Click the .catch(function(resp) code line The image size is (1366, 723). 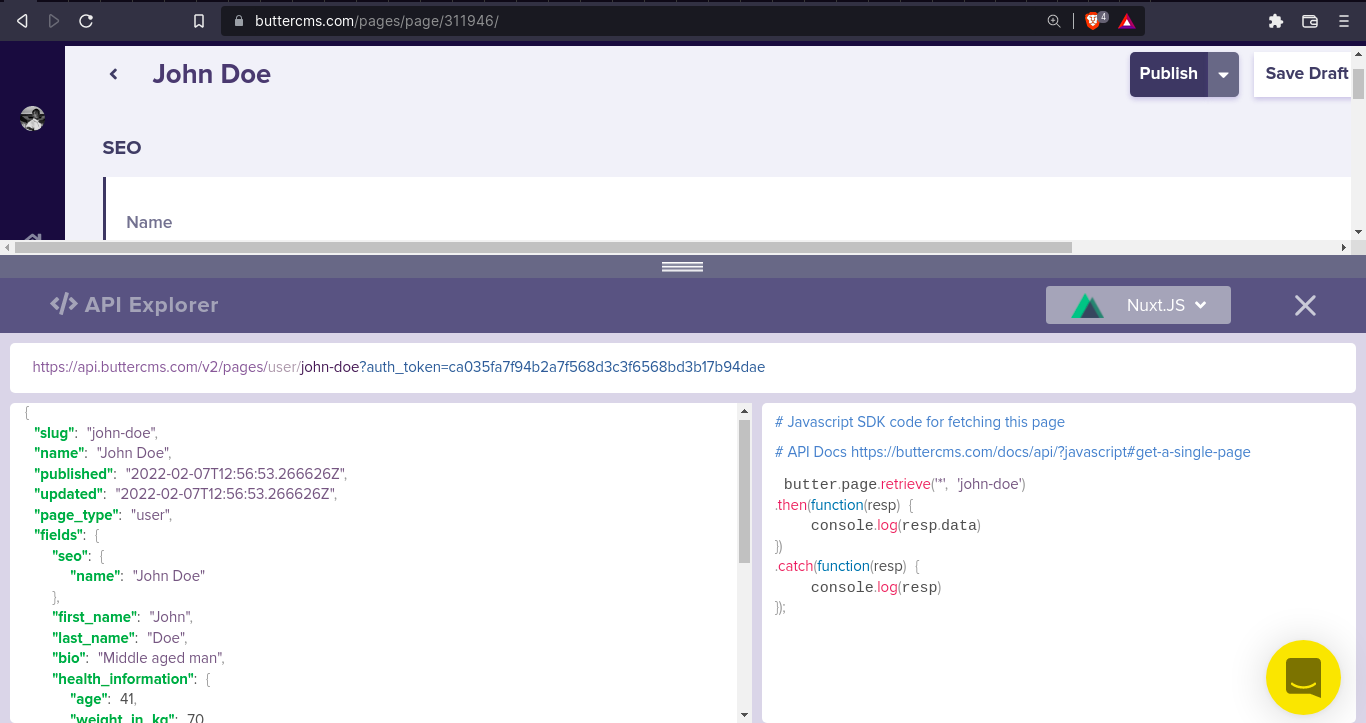click(848, 566)
